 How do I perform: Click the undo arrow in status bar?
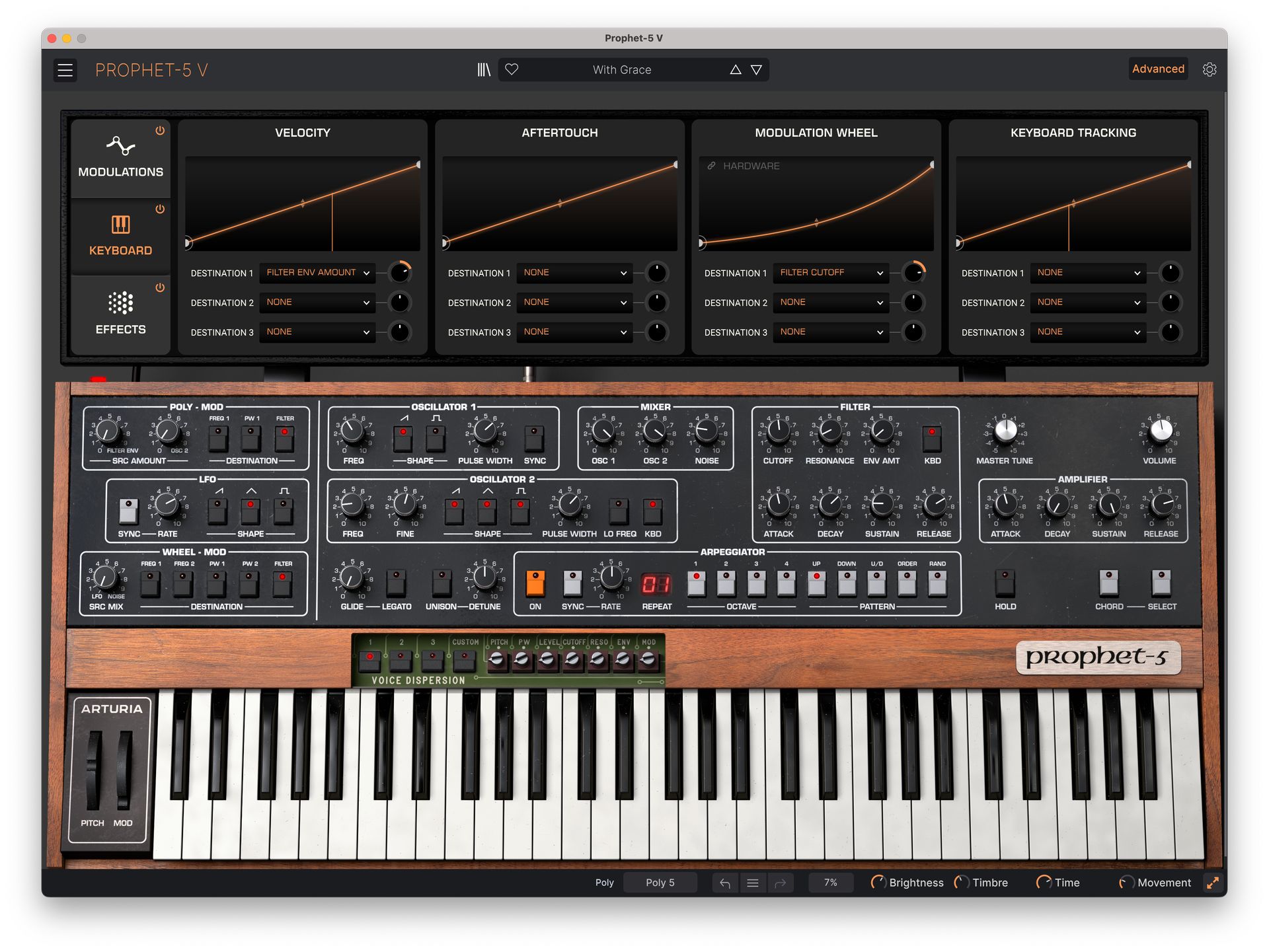click(725, 883)
